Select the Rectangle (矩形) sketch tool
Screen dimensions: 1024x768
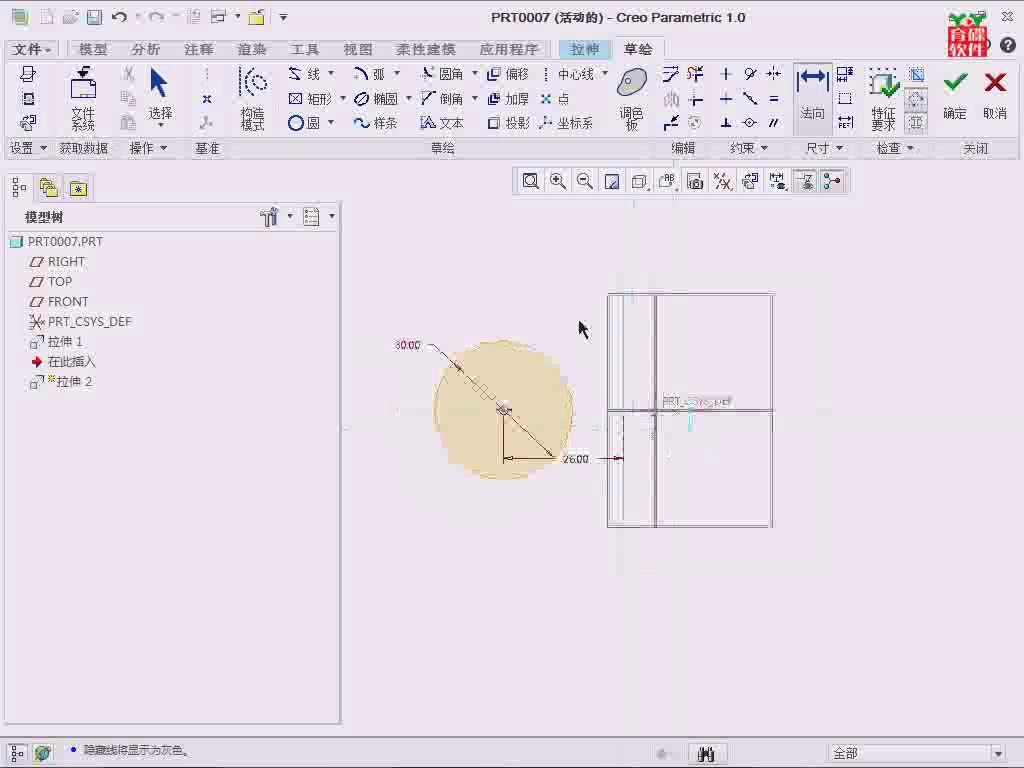click(x=311, y=99)
